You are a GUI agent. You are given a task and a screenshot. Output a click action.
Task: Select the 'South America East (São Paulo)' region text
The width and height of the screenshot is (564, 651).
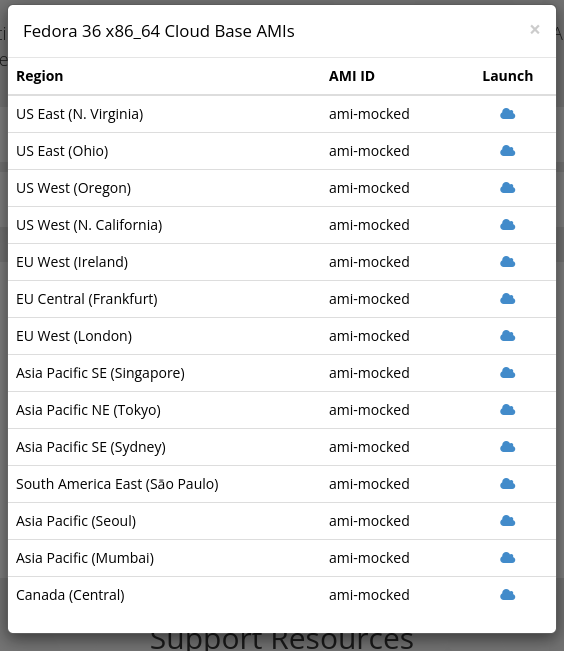point(117,484)
